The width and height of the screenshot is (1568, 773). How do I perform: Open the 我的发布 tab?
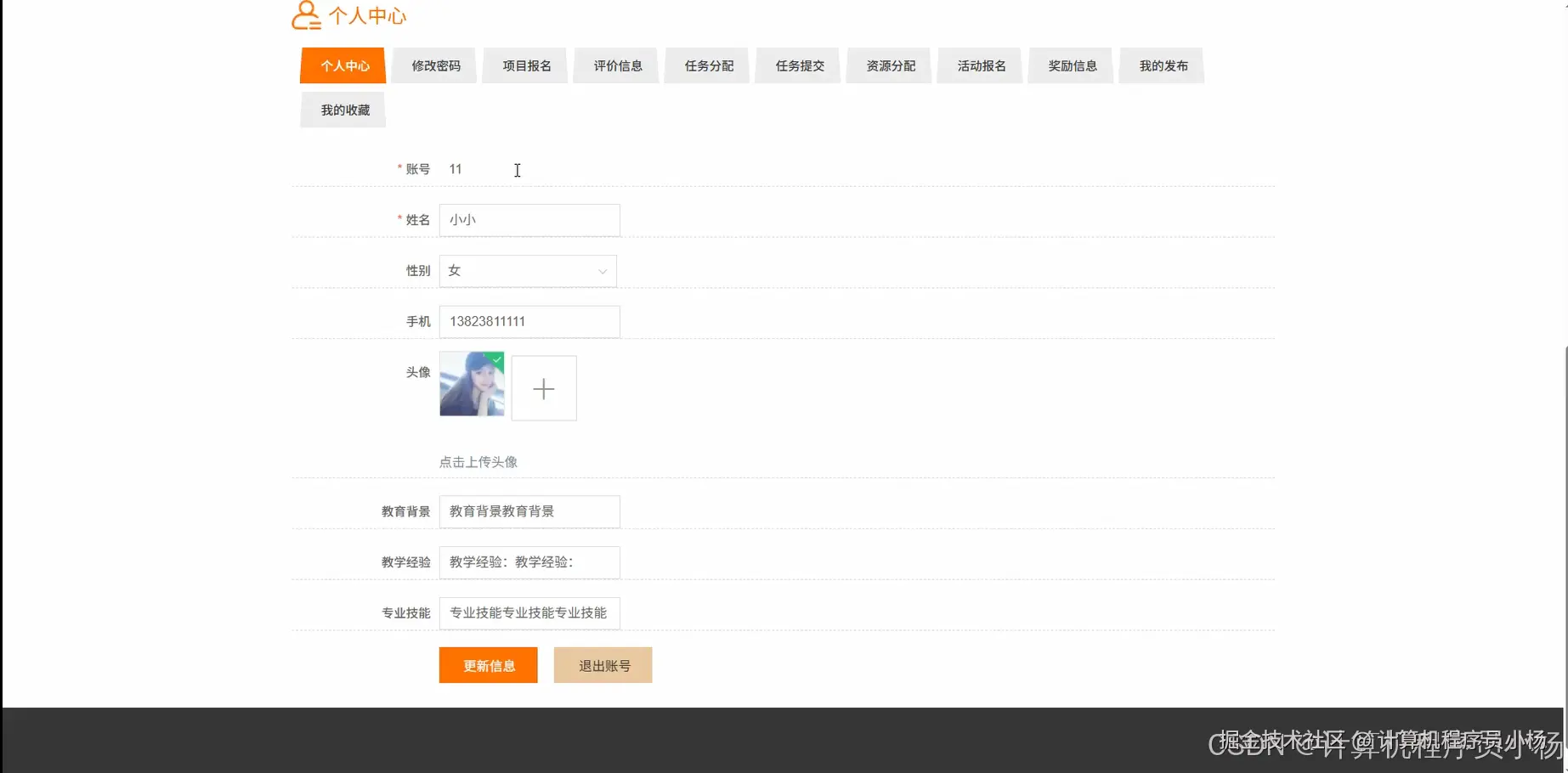pyautogui.click(x=1161, y=65)
